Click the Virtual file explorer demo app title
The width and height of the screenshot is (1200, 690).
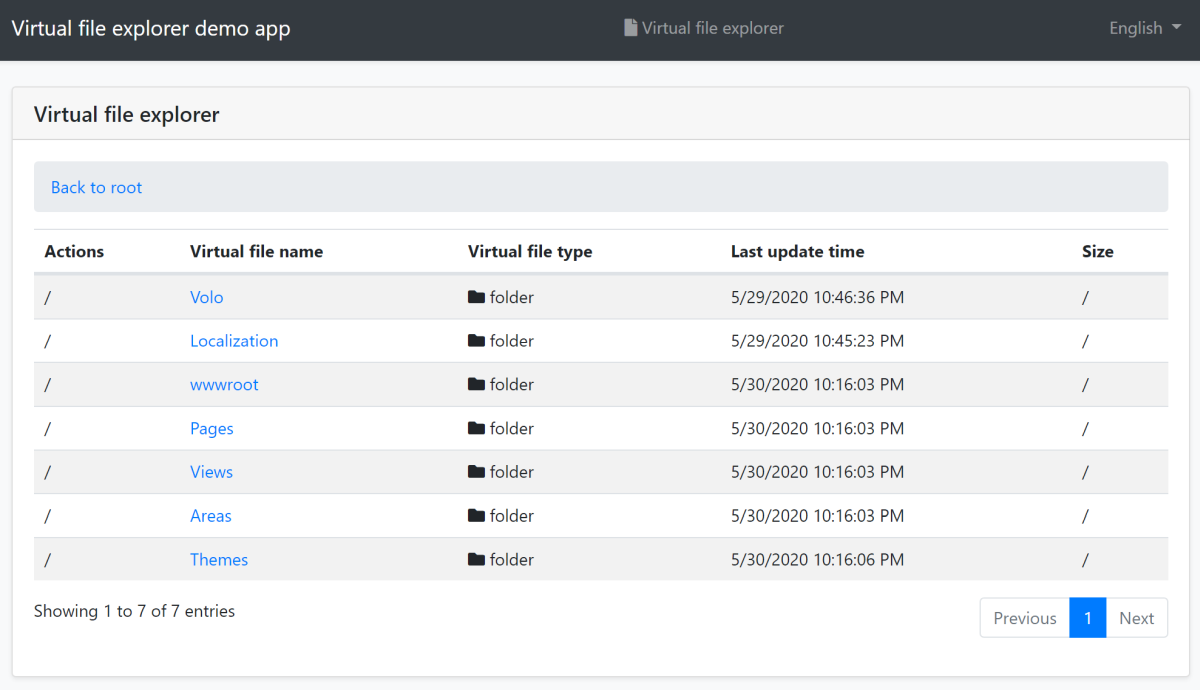coord(150,28)
